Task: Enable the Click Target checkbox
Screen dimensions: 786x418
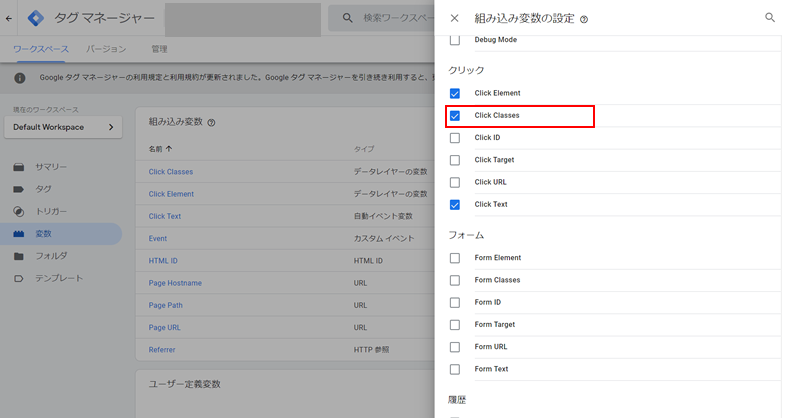Action: point(455,160)
